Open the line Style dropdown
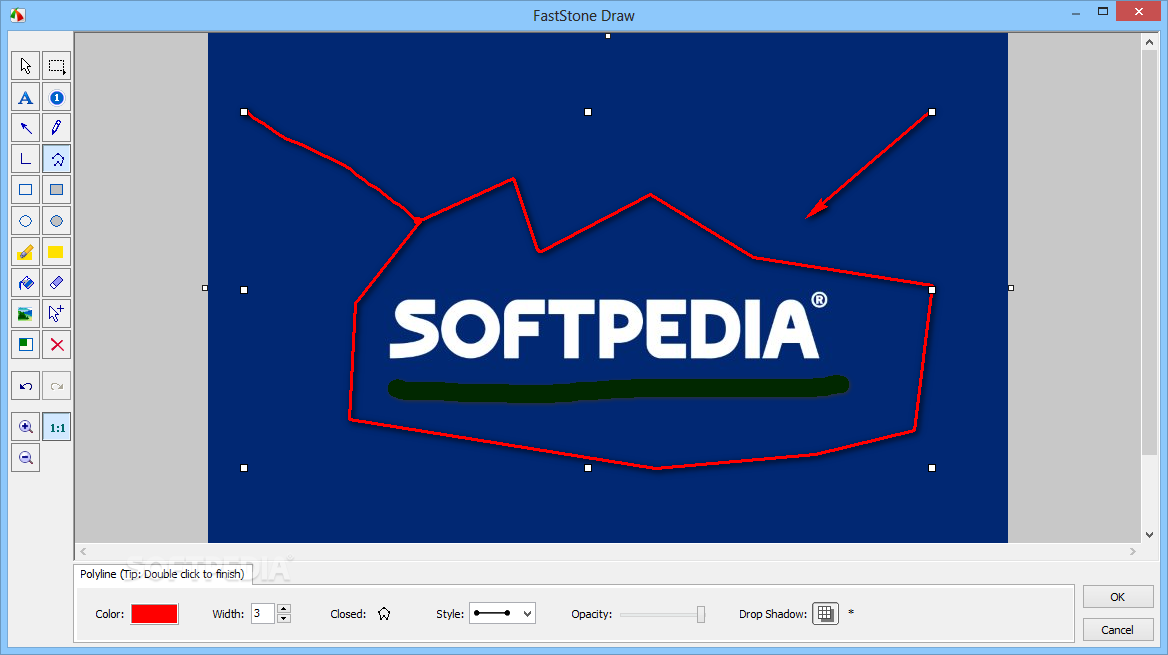This screenshot has height=655, width=1168. 502,613
